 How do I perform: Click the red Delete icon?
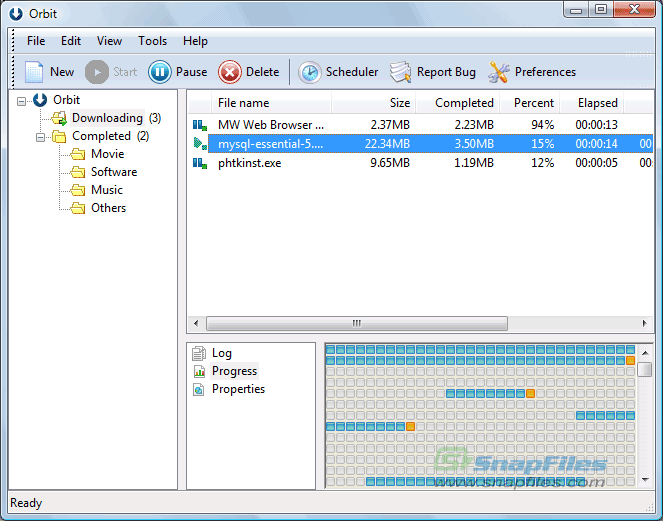tap(230, 72)
